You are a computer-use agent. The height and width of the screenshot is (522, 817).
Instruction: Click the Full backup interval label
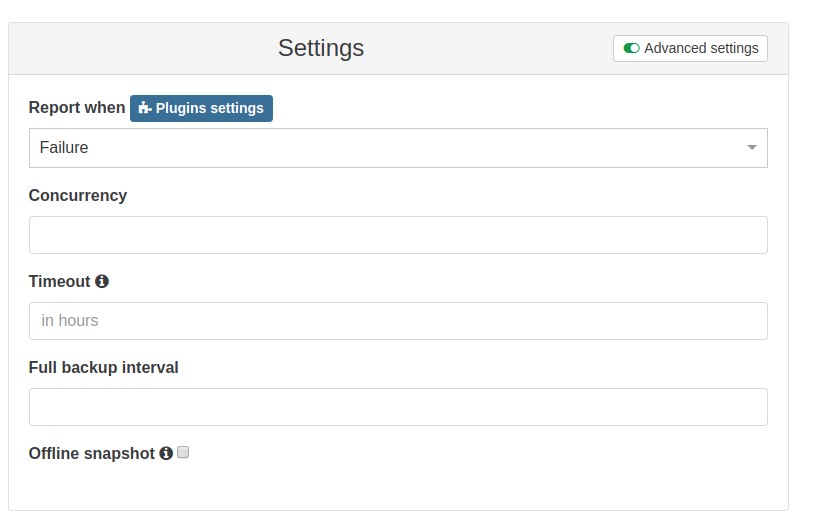tap(103, 368)
